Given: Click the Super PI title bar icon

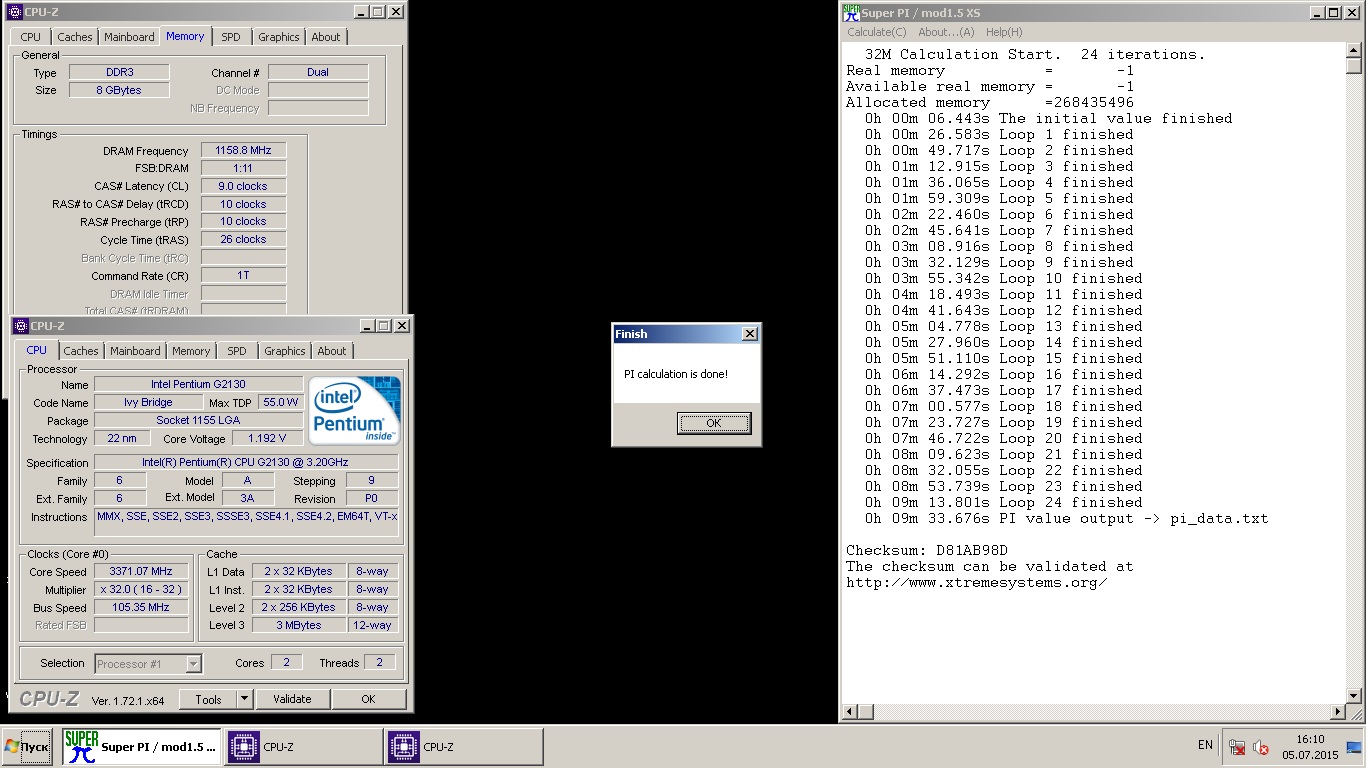Looking at the screenshot, I should 851,12.
